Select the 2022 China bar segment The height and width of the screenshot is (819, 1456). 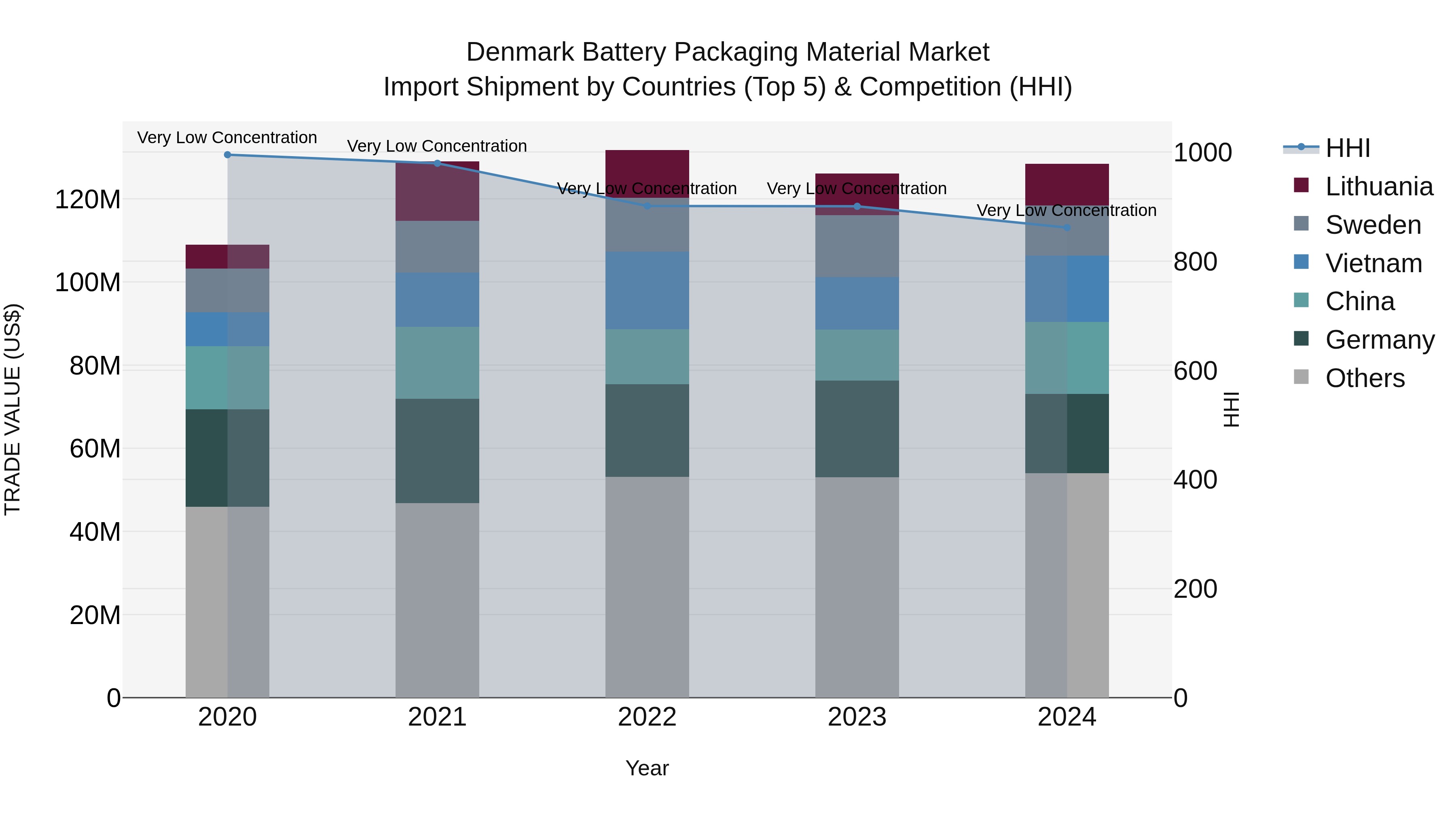[647, 357]
